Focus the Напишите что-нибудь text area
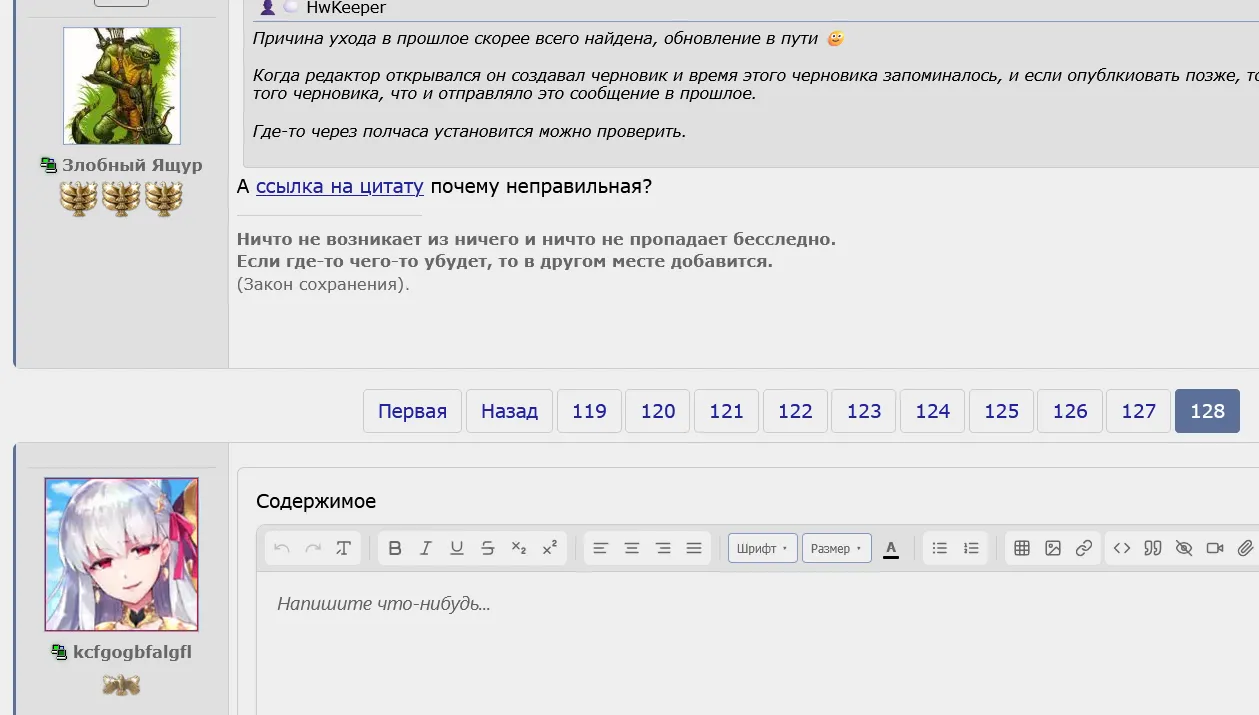 [x=757, y=642]
